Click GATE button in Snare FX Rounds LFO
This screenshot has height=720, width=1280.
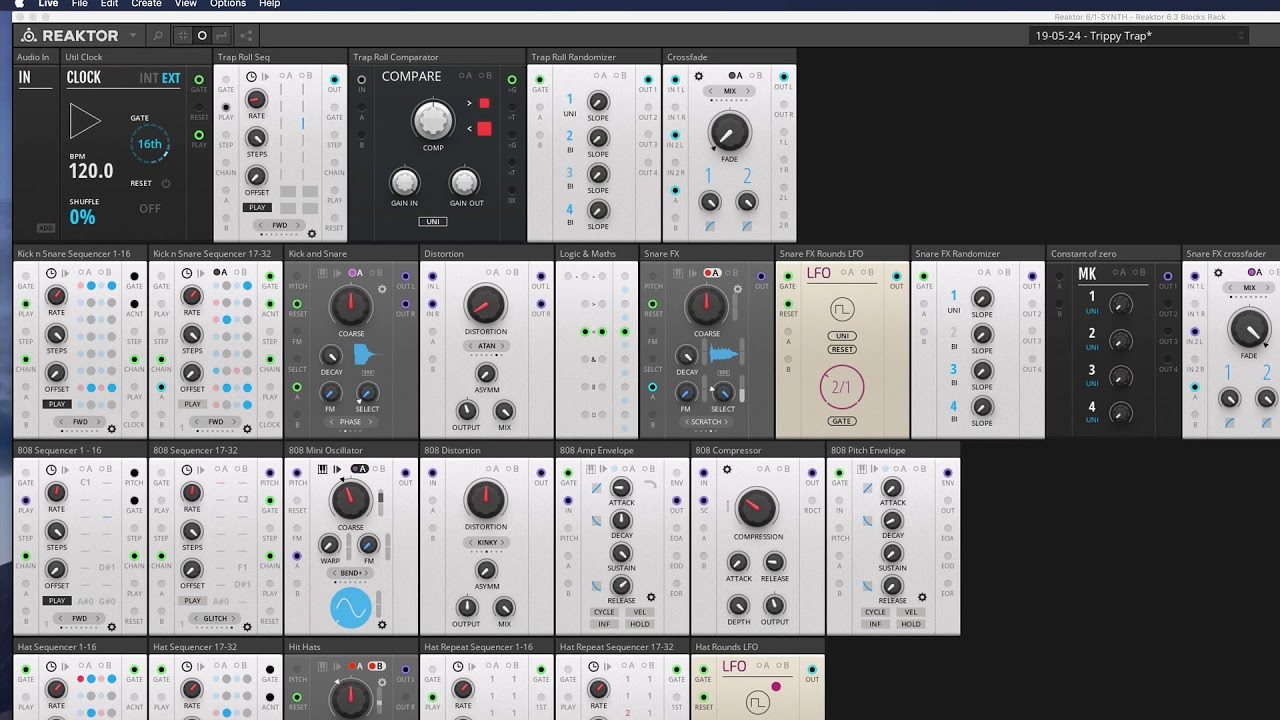coord(842,421)
